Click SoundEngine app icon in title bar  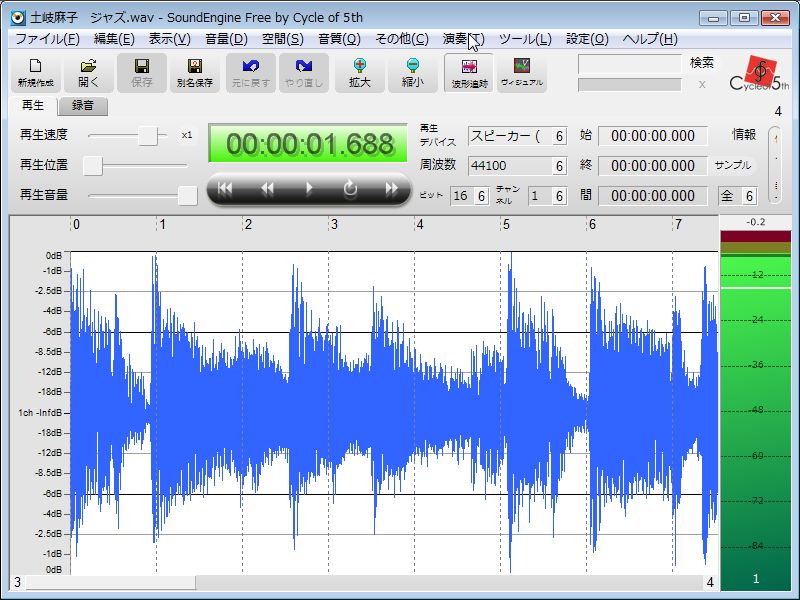coord(18,18)
